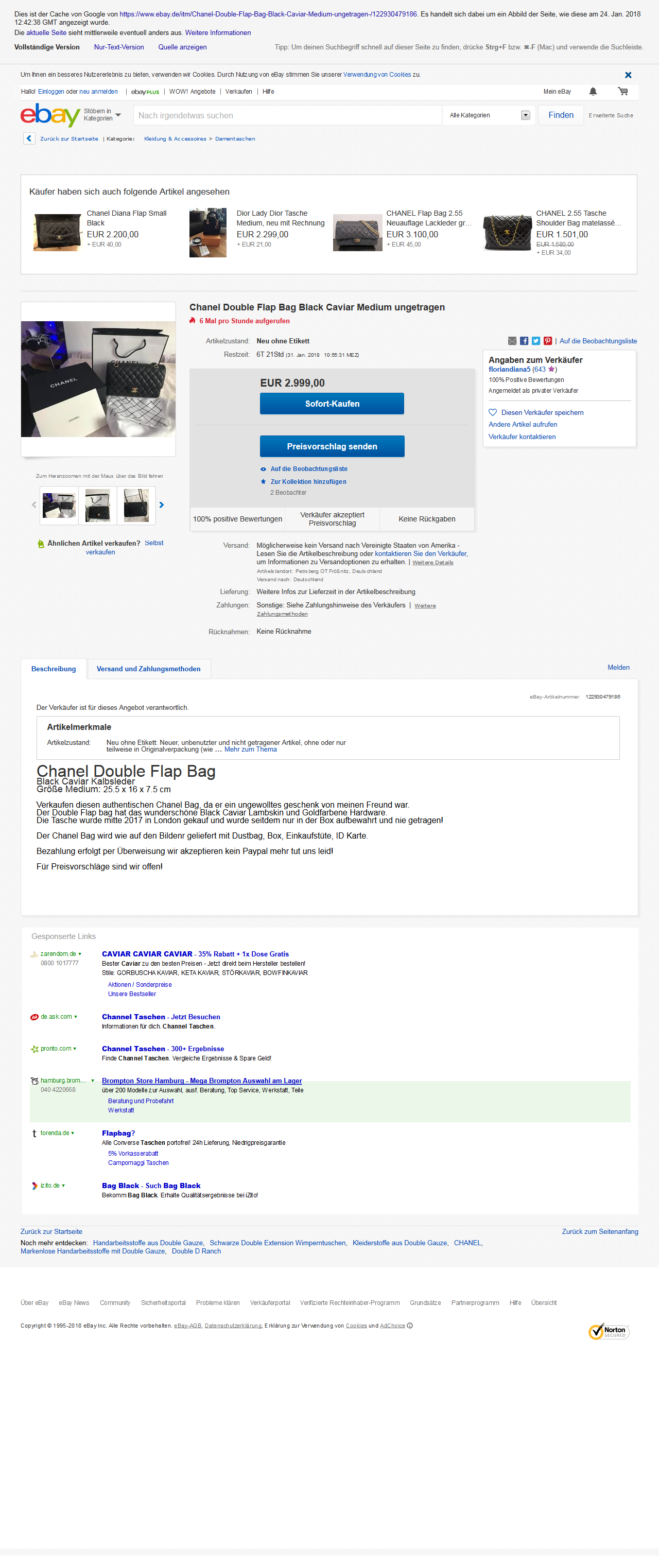Click Andere Artikel aufrufen link
The height and width of the screenshot is (1568, 659).
click(523, 425)
